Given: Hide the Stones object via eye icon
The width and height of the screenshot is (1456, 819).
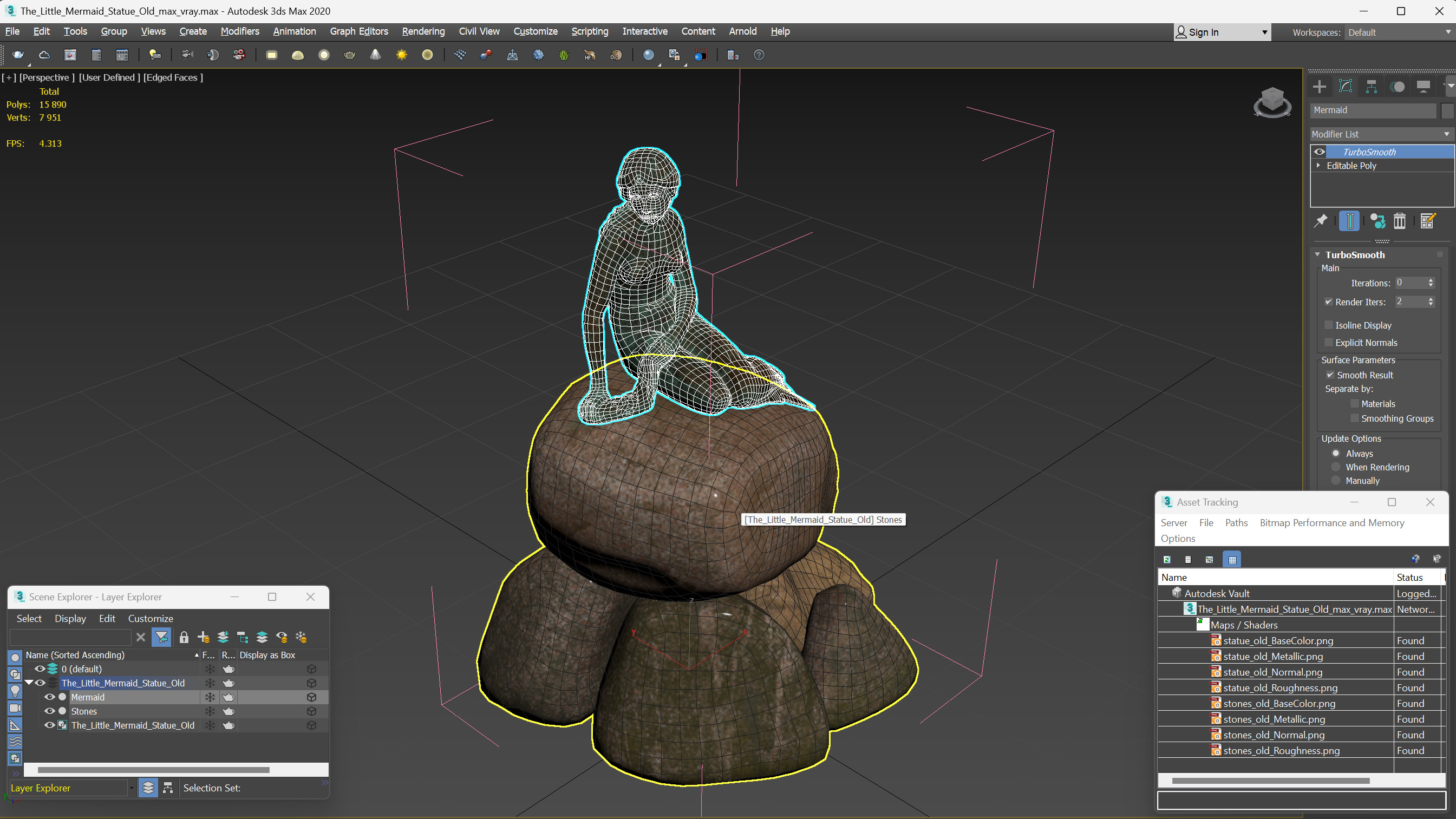Looking at the screenshot, I should point(50,711).
